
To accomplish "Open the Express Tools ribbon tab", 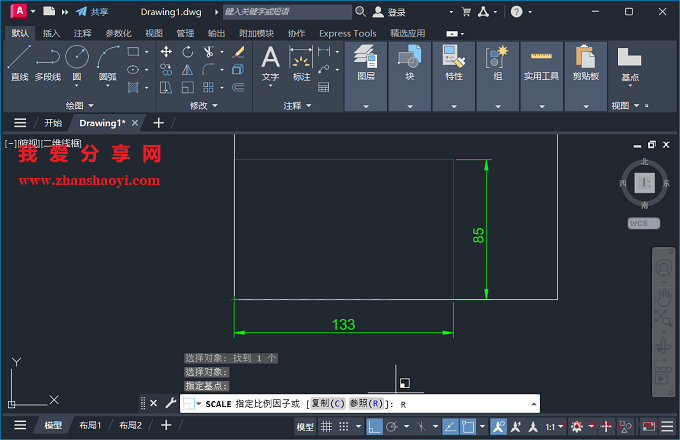I will 347,33.
